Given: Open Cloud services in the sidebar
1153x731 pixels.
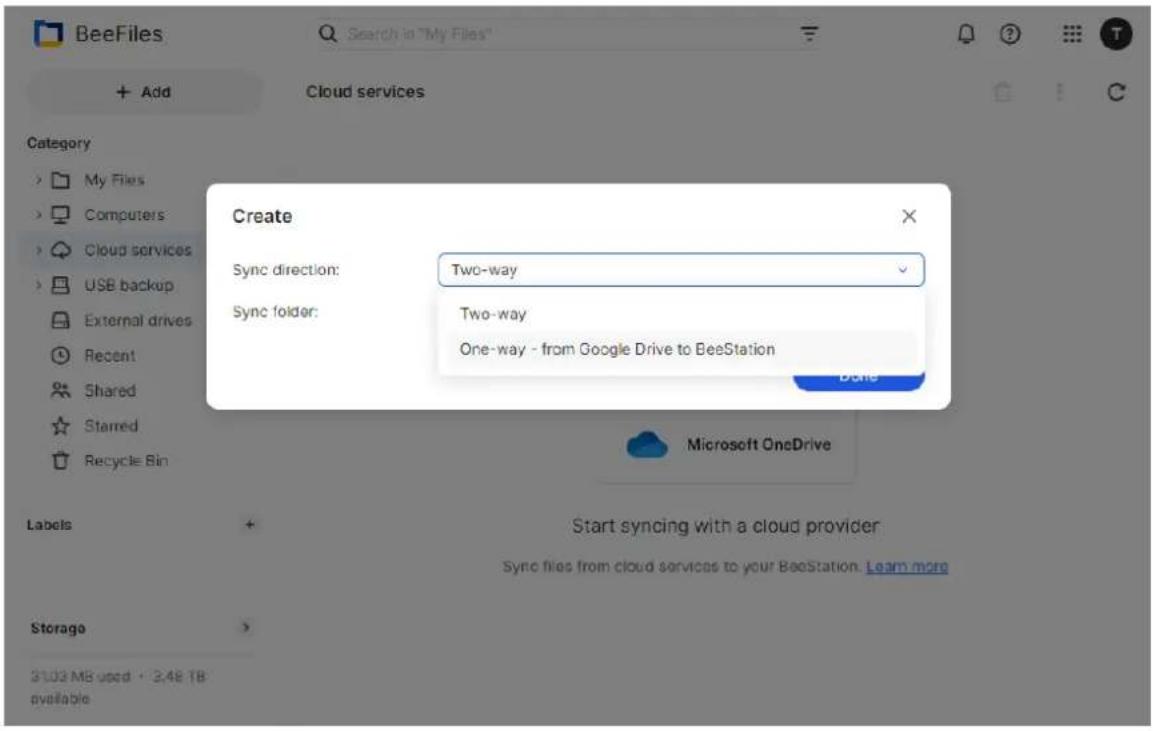Looking at the screenshot, I should pyautogui.click(x=138, y=250).
